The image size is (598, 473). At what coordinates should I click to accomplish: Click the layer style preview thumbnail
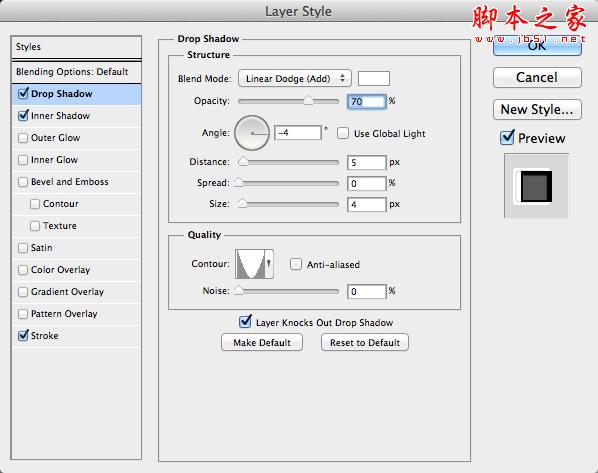tap(536, 186)
